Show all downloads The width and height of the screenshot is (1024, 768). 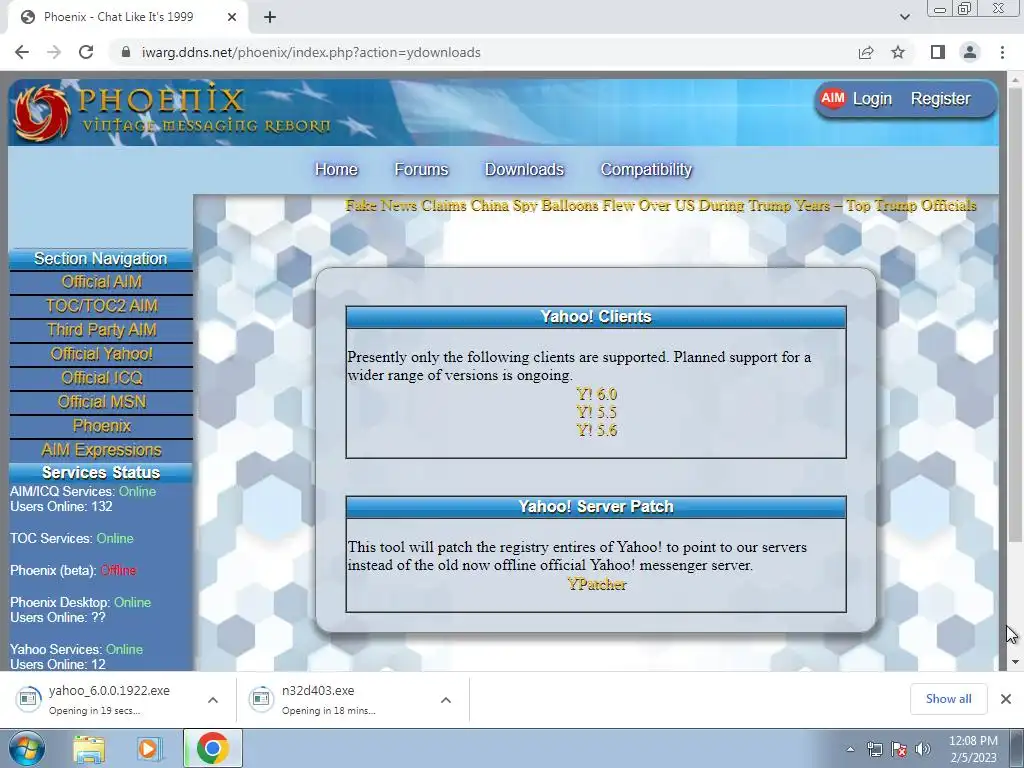click(948, 699)
